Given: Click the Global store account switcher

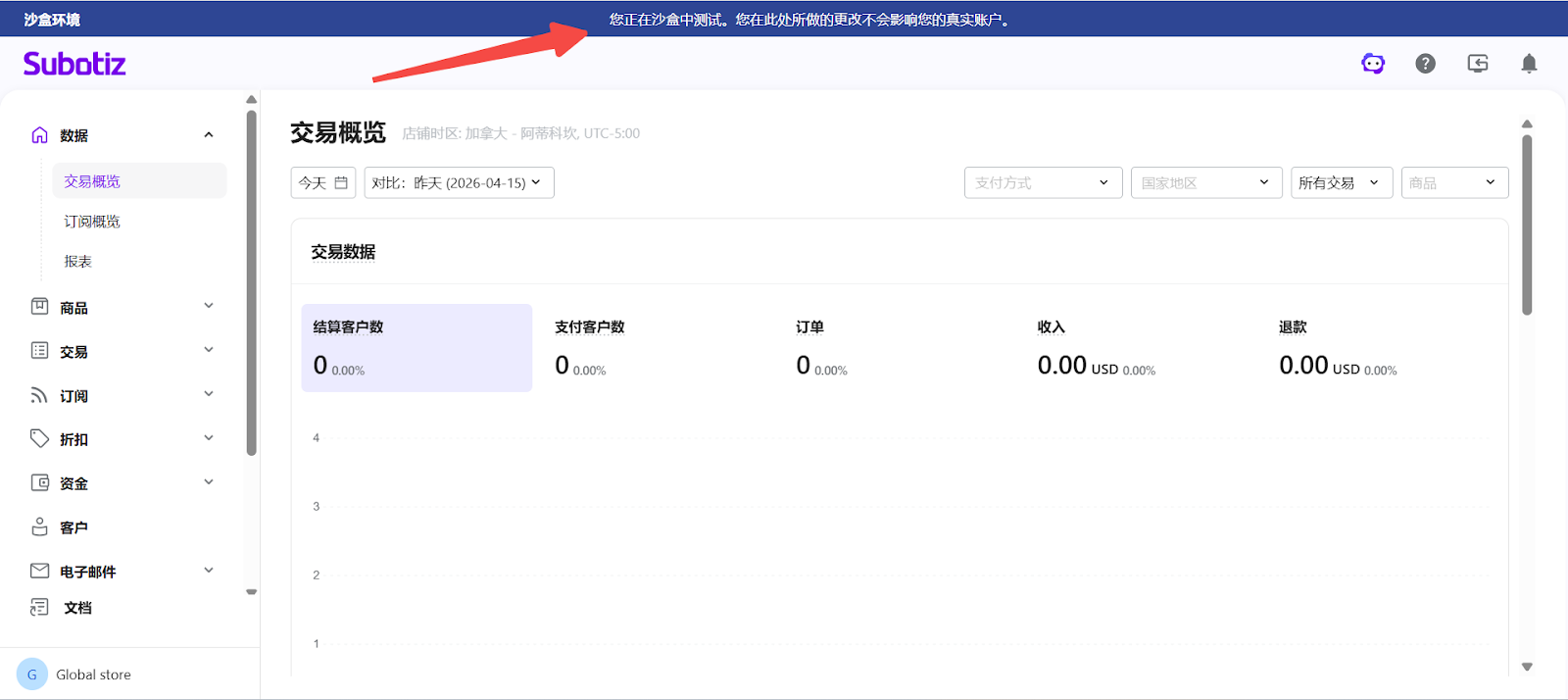Looking at the screenshot, I should coord(93,675).
